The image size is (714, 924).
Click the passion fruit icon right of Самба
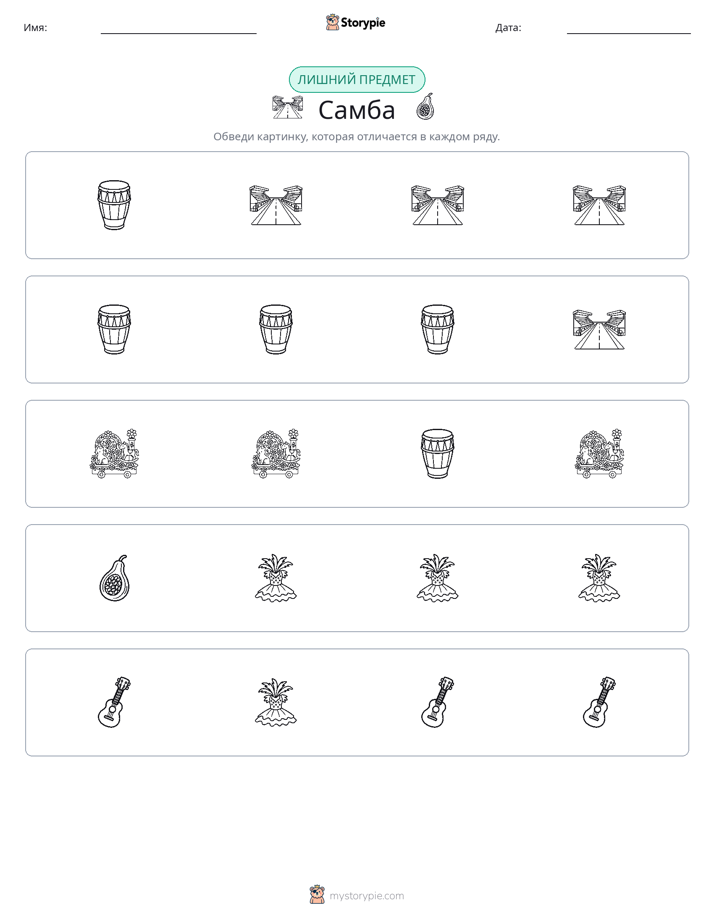point(425,107)
